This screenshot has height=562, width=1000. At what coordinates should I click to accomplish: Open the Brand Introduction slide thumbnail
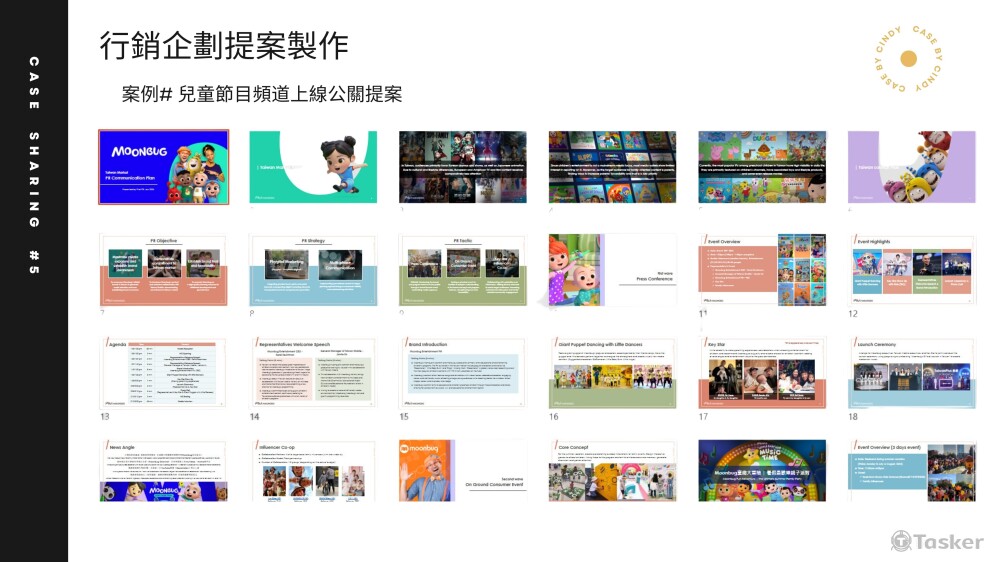pos(462,373)
